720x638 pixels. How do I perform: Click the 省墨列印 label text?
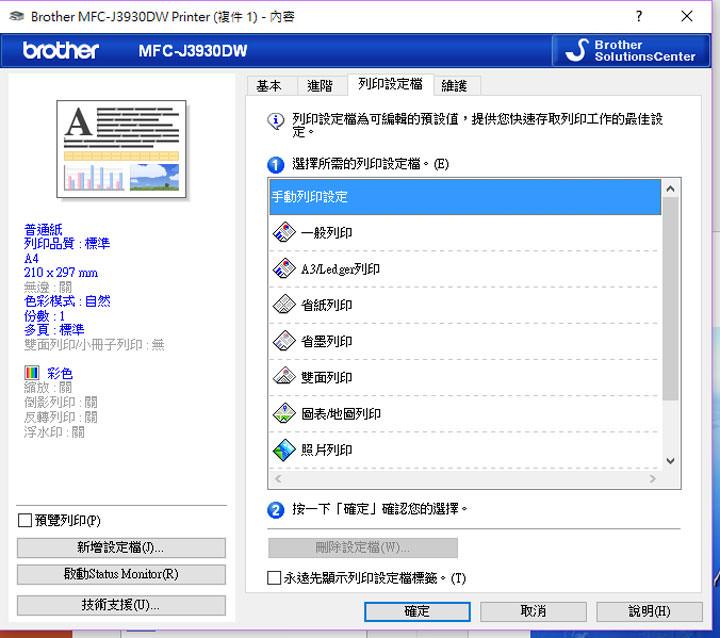pyautogui.click(x=326, y=341)
